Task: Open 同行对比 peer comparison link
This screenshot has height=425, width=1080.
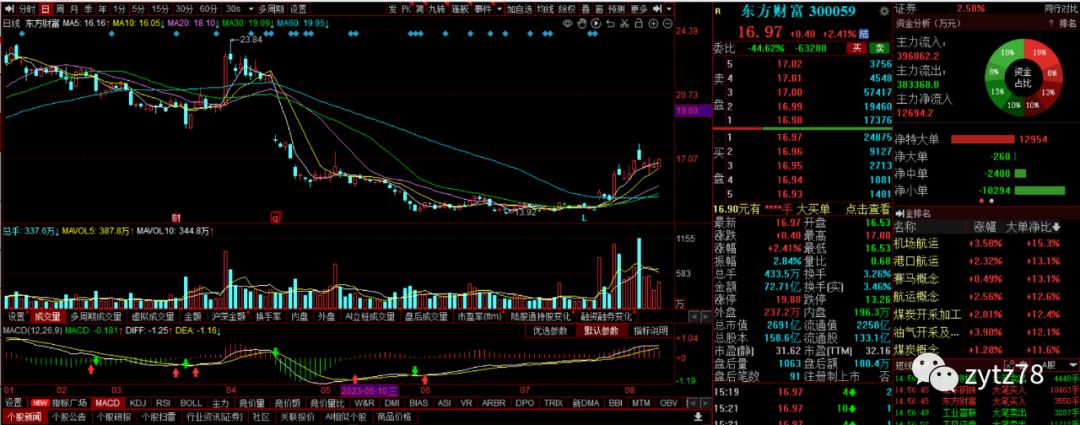Action: (1061, 9)
